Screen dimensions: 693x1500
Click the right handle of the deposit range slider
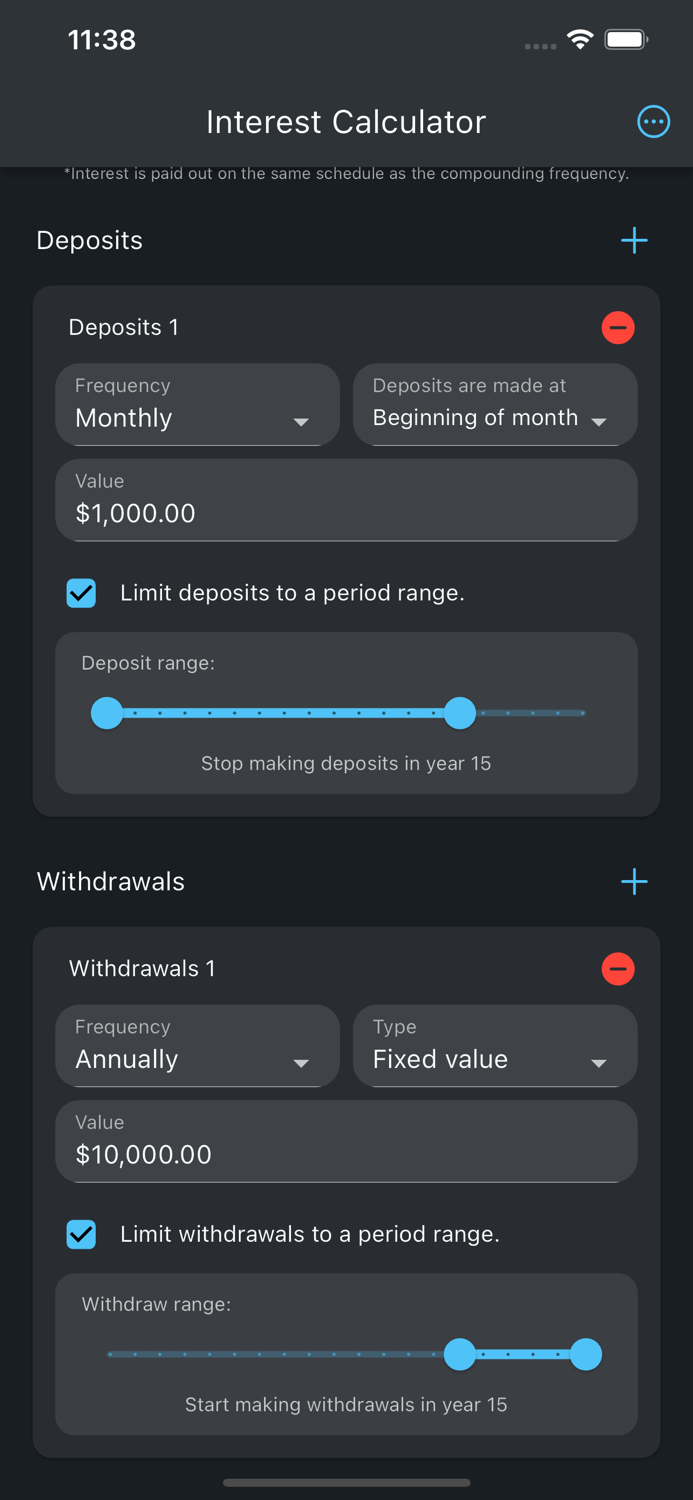click(460, 713)
